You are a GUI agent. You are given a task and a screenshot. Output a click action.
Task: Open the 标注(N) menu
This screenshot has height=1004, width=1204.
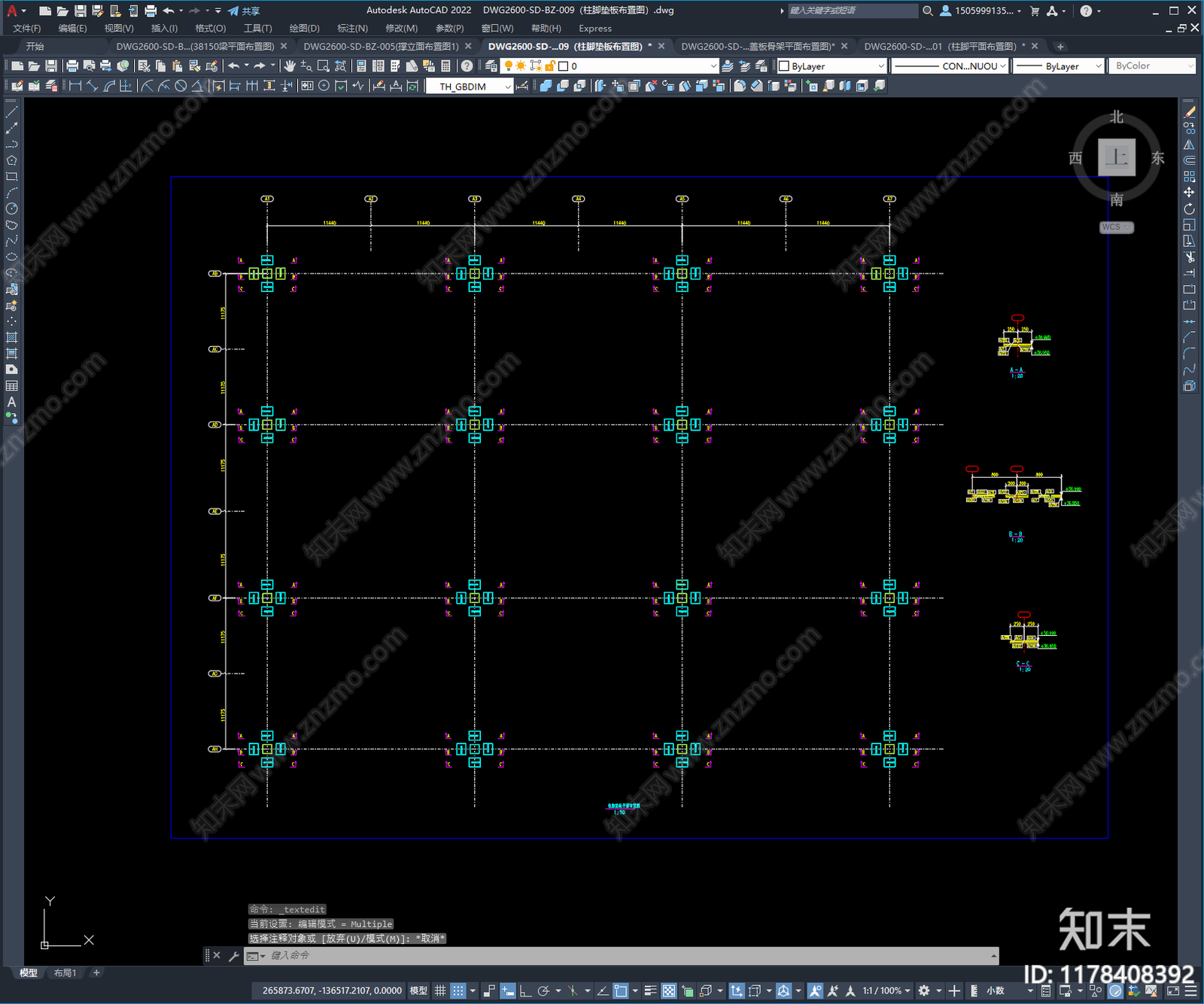352,29
